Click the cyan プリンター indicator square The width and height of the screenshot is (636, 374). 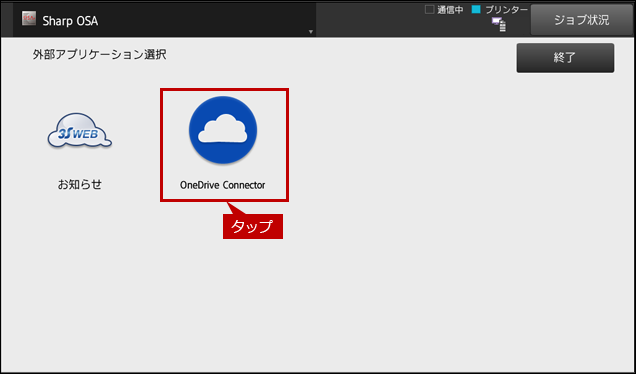476,9
